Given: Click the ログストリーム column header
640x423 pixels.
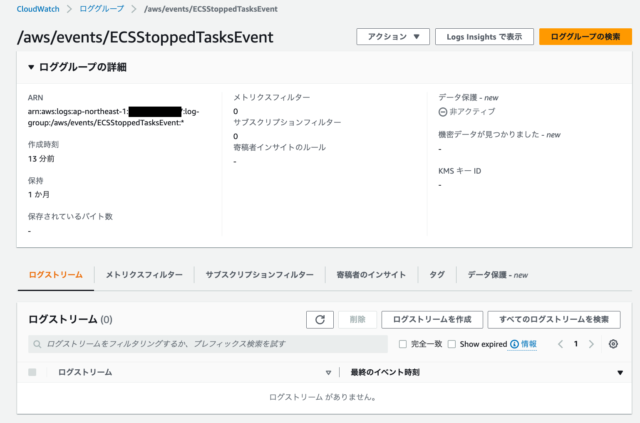Looking at the screenshot, I should click(x=85, y=372).
